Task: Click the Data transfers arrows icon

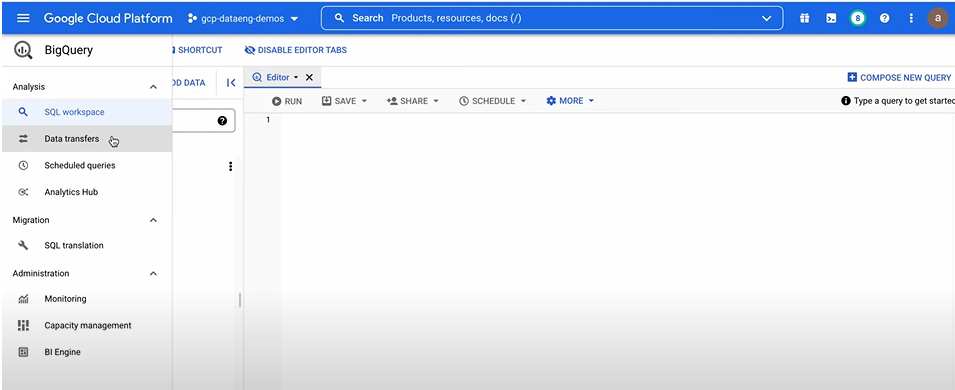Action: coord(23,139)
